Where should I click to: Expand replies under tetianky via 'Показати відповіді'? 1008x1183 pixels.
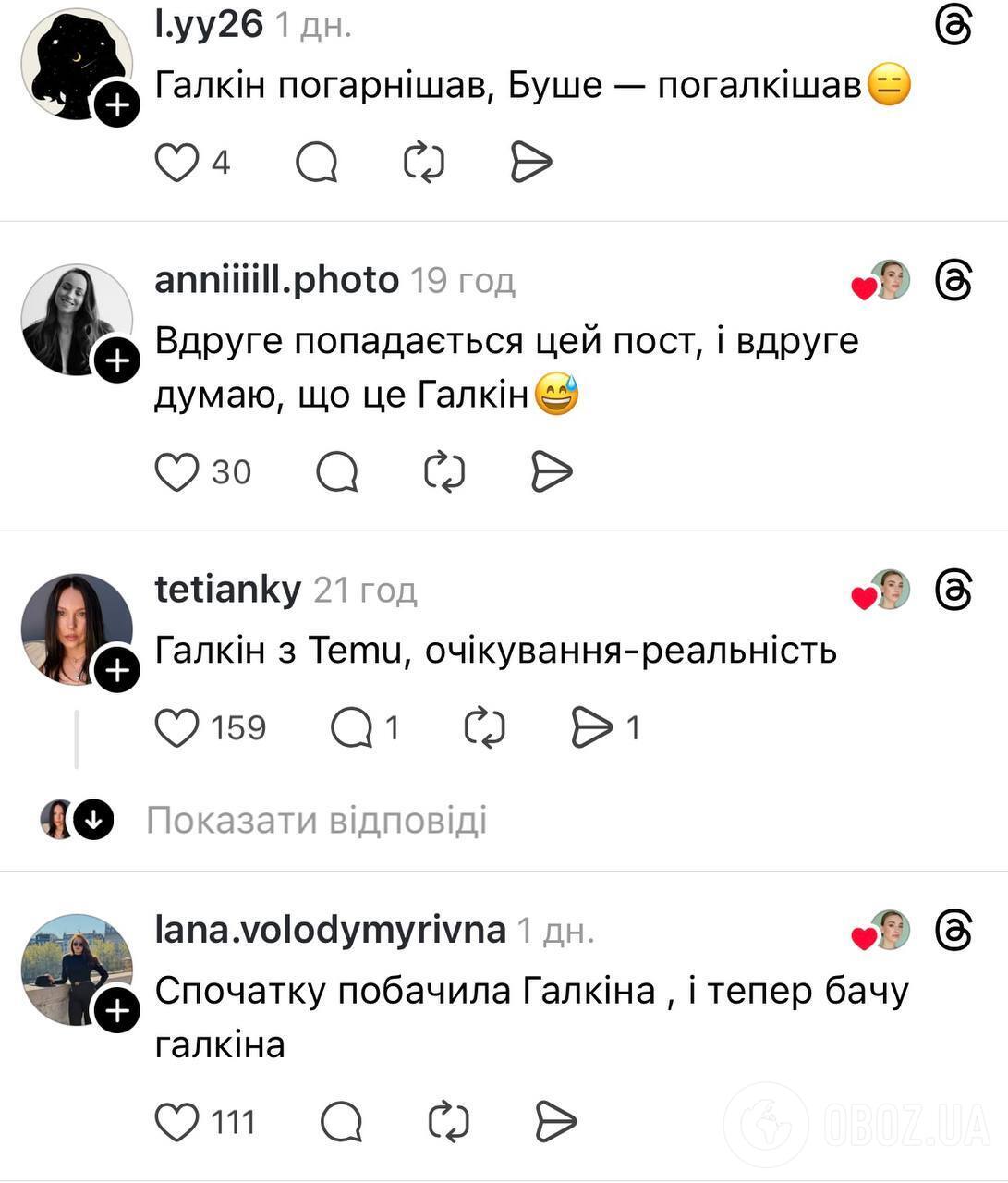(318, 818)
